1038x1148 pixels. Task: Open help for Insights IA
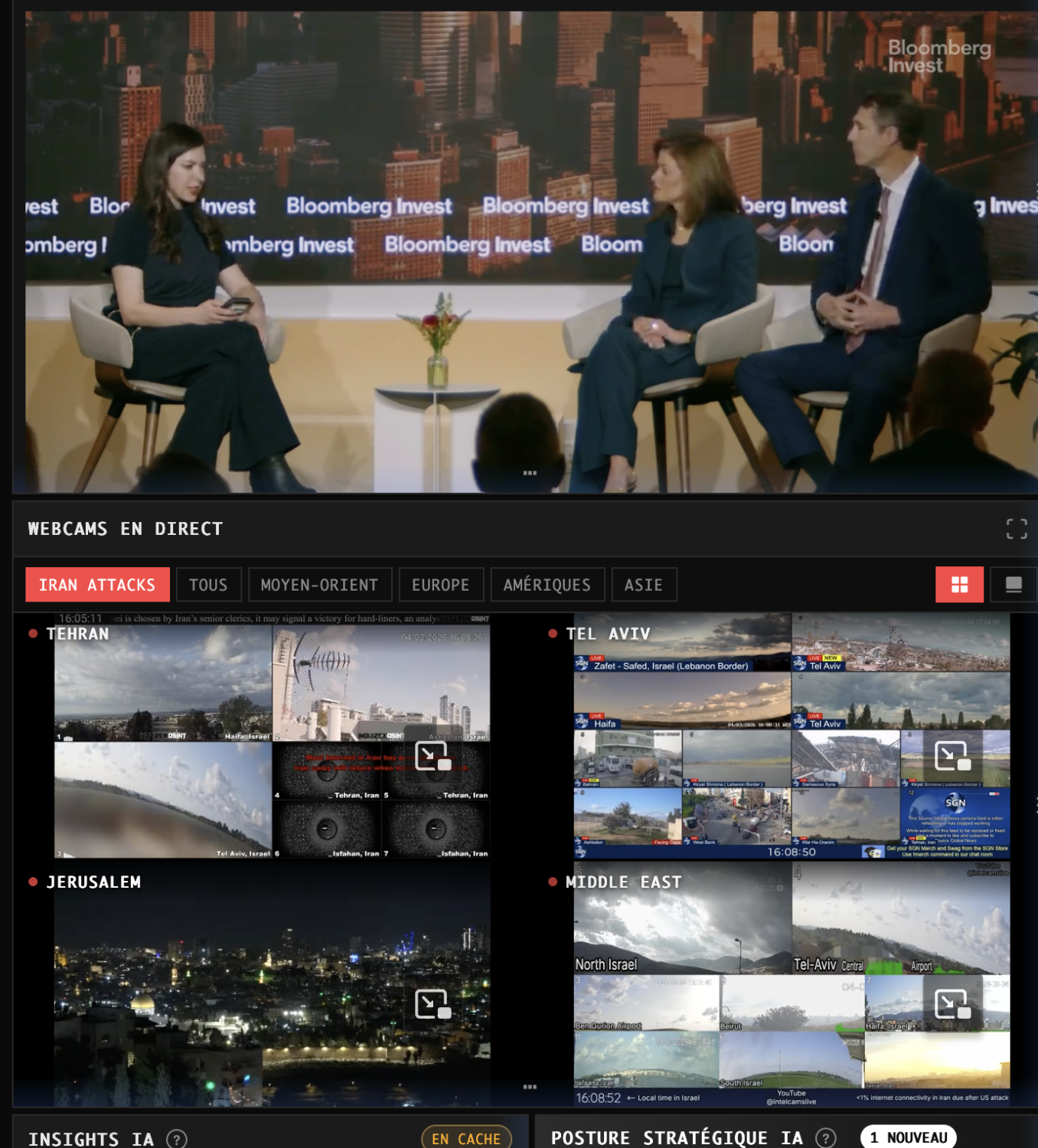point(177,1139)
